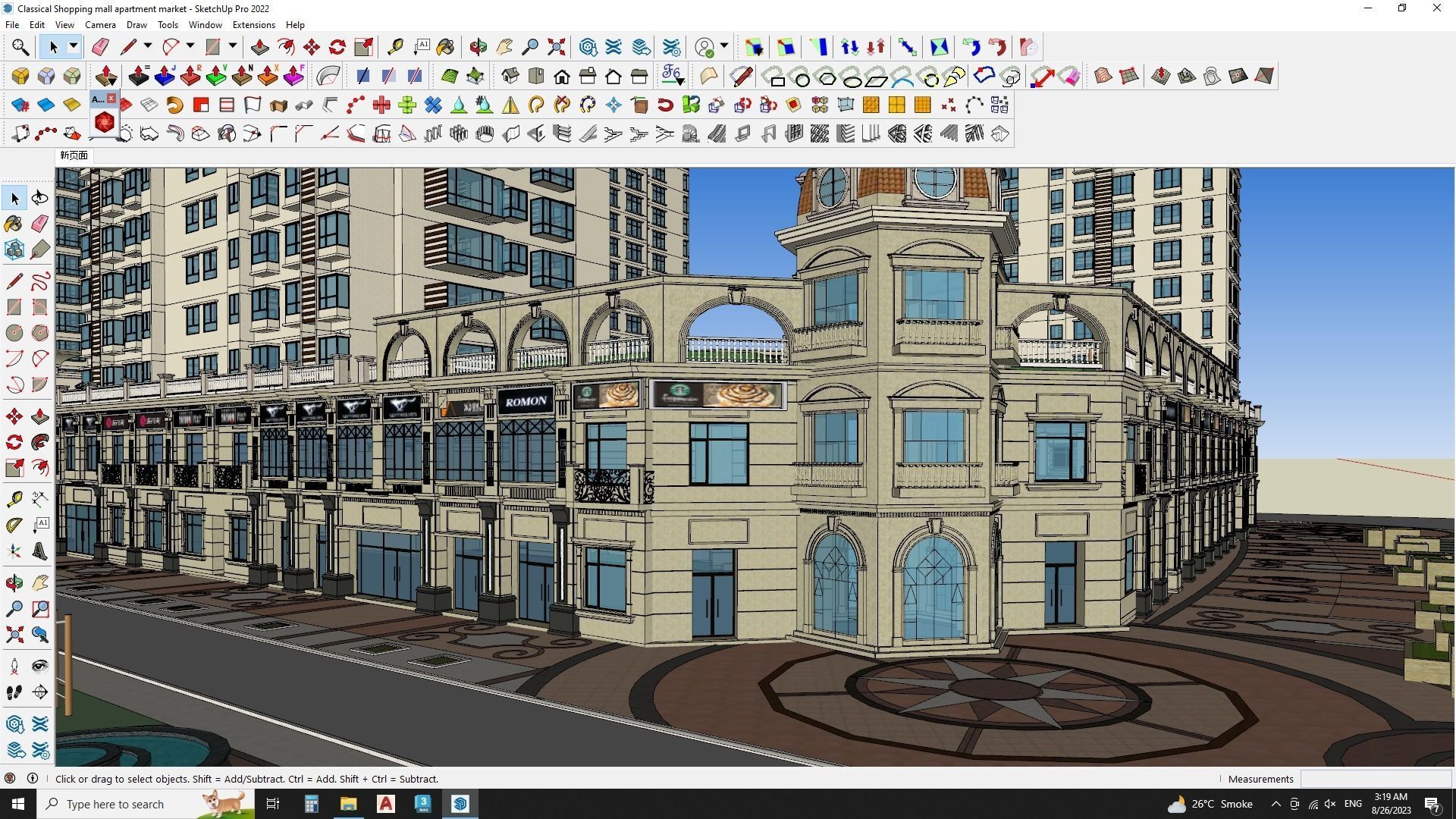
Task: Click the Sandbox Smoove tool icon
Action: click(1161, 76)
